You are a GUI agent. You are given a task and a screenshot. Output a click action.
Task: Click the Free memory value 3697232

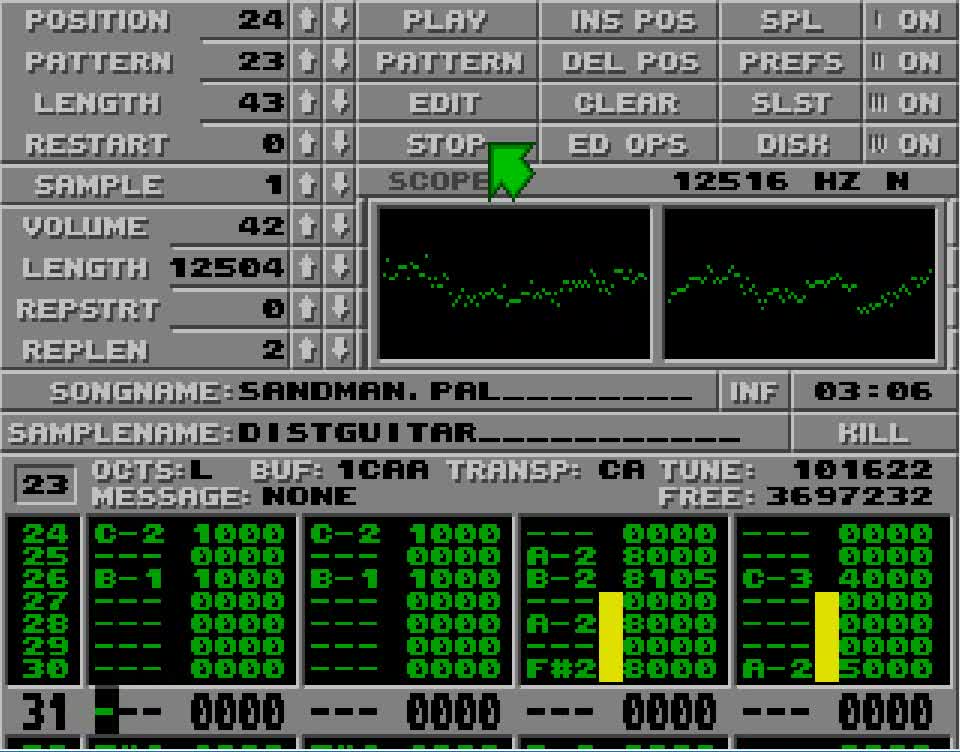tap(850, 496)
